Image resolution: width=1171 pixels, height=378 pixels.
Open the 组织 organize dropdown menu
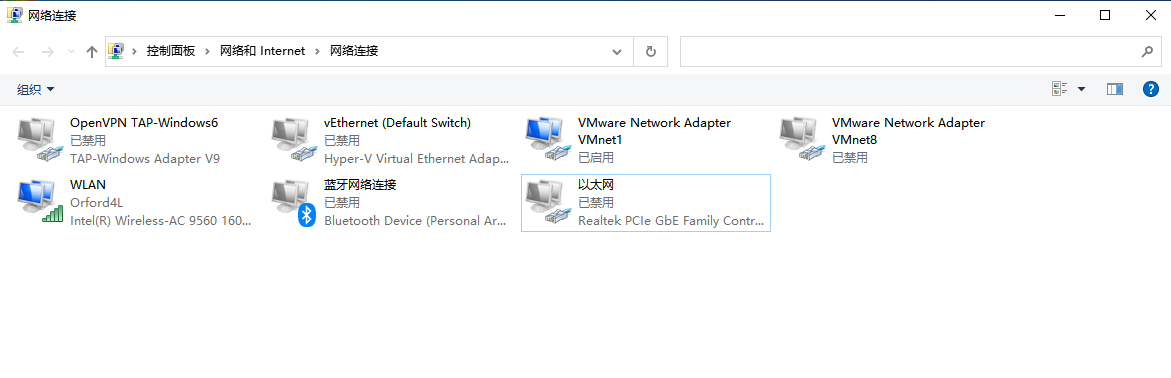pos(36,90)
